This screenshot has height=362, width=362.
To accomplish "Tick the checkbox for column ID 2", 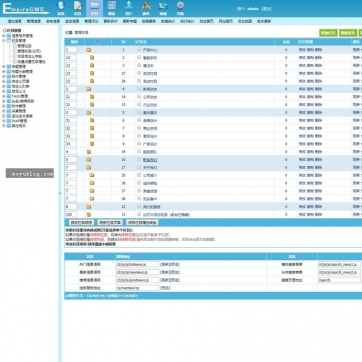I will [x=139, y=57].
